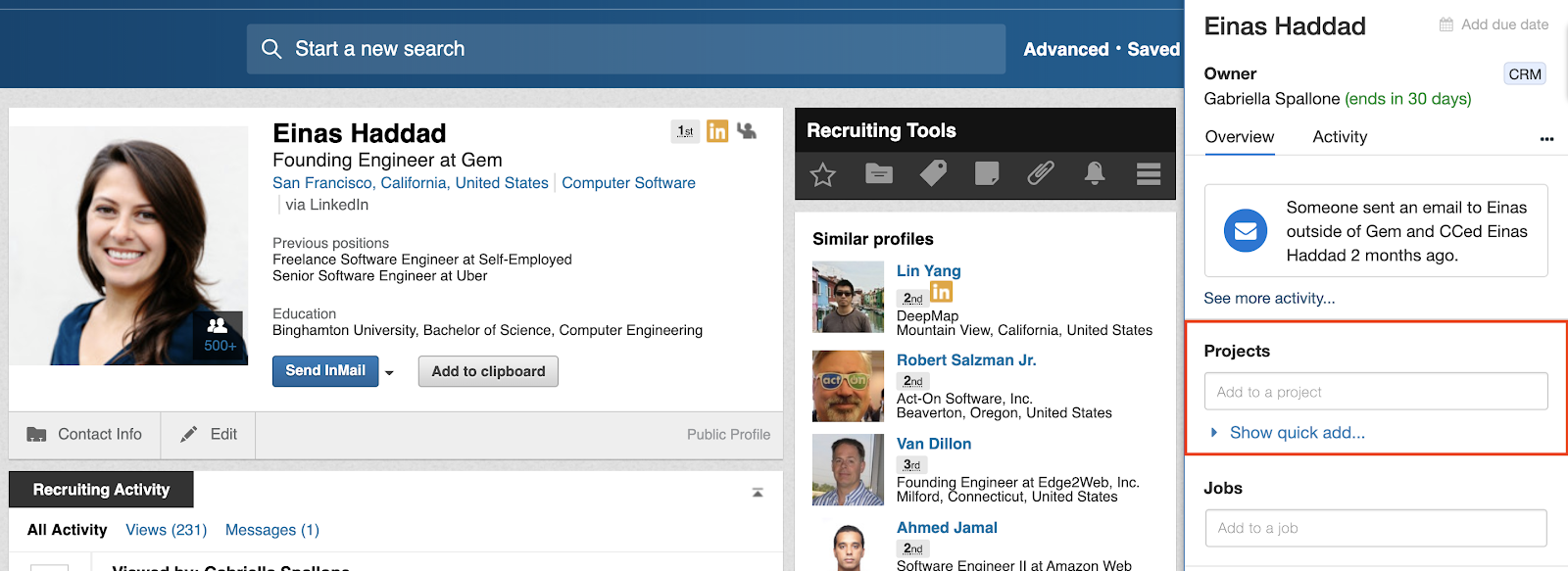Click Robert Salzman Jr. profile thumbnail

(849, 386)
